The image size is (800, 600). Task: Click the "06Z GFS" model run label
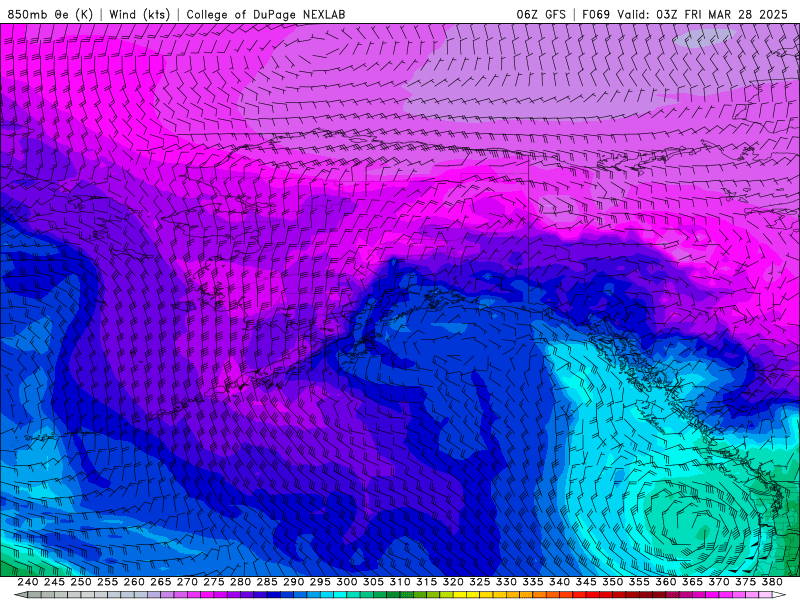coord(541,14)
